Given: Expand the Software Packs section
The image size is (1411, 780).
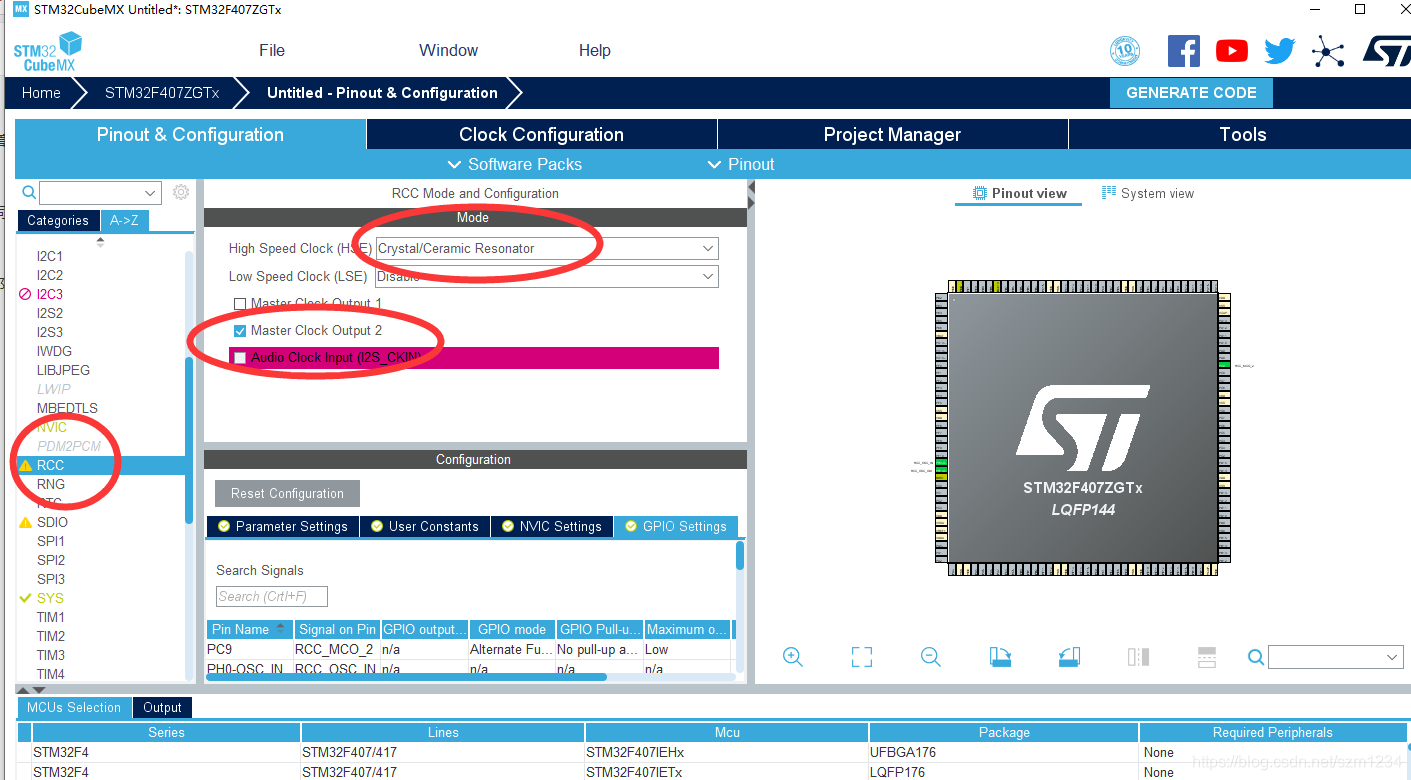Looking at the screenshot, I should point(515,164).
